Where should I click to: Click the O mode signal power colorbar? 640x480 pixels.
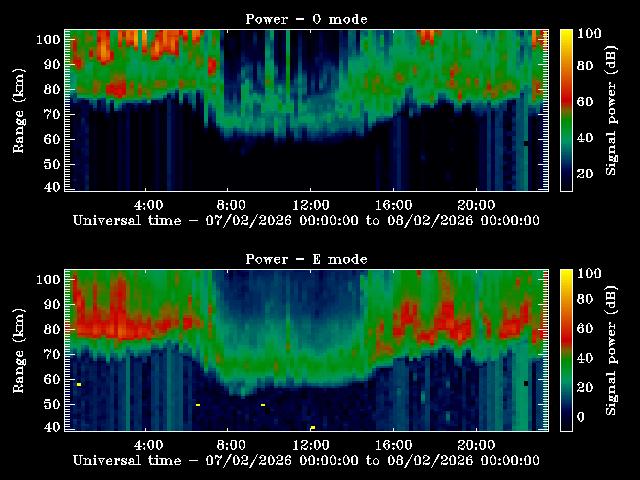pyautogui.click(x=566, y=110)
